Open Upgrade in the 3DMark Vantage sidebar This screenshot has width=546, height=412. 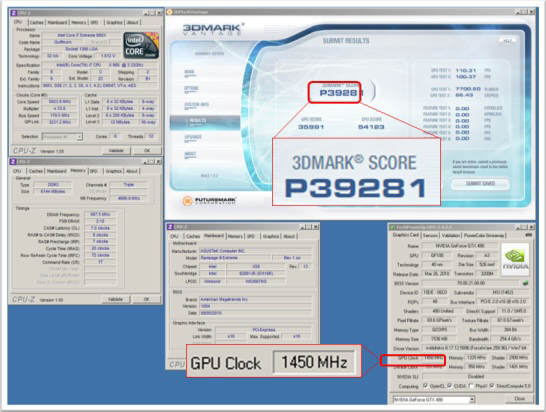193,138
